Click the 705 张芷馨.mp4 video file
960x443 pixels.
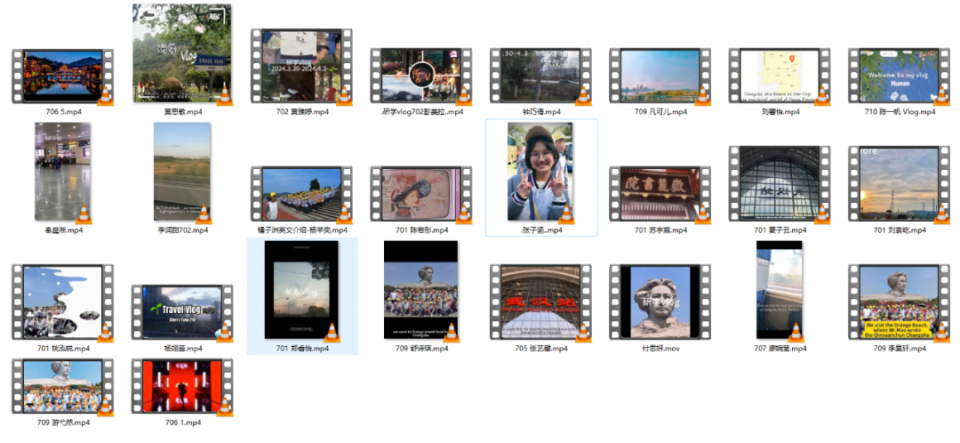point(540,303)
